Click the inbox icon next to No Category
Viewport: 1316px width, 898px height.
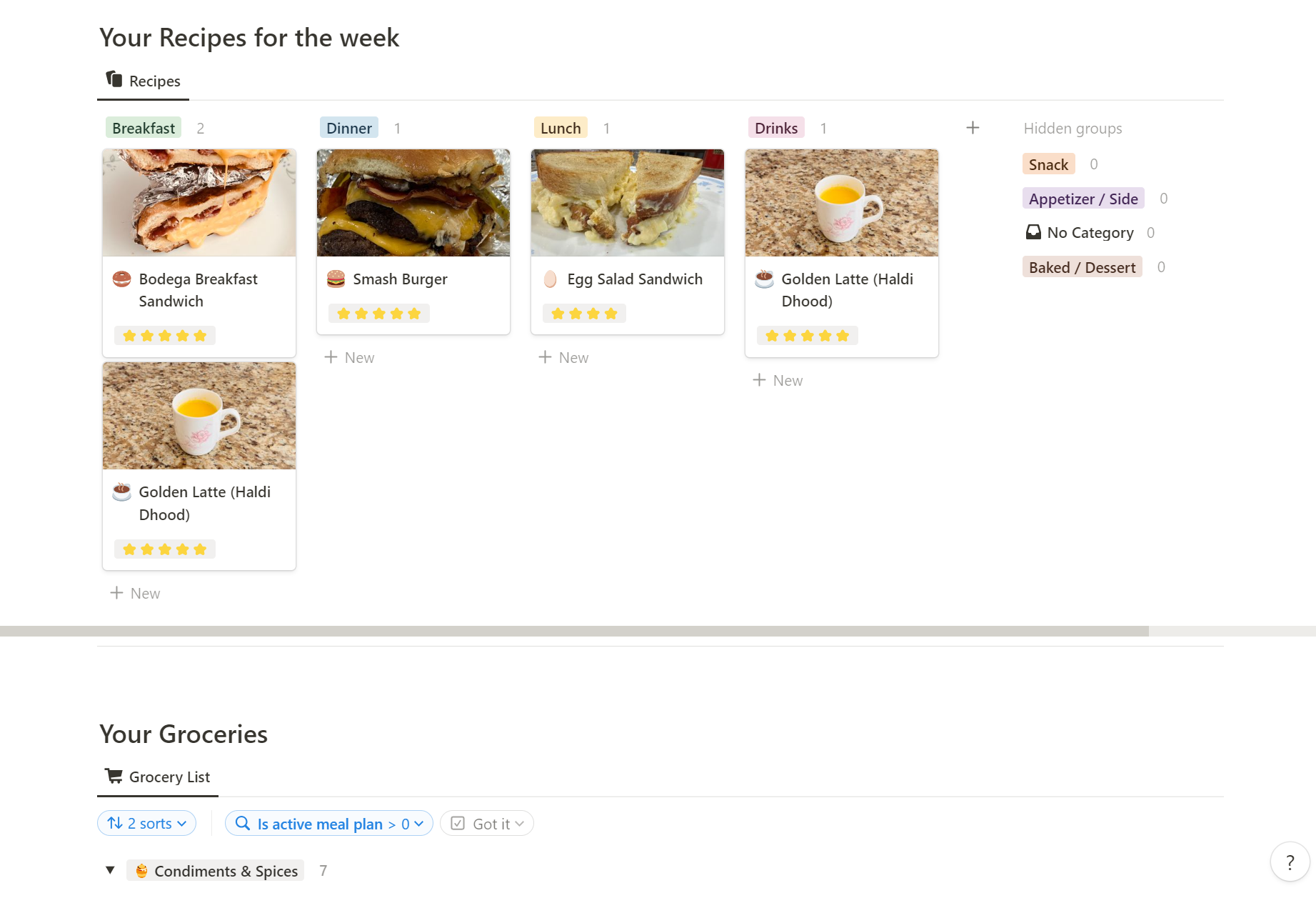pos(1033,231)
